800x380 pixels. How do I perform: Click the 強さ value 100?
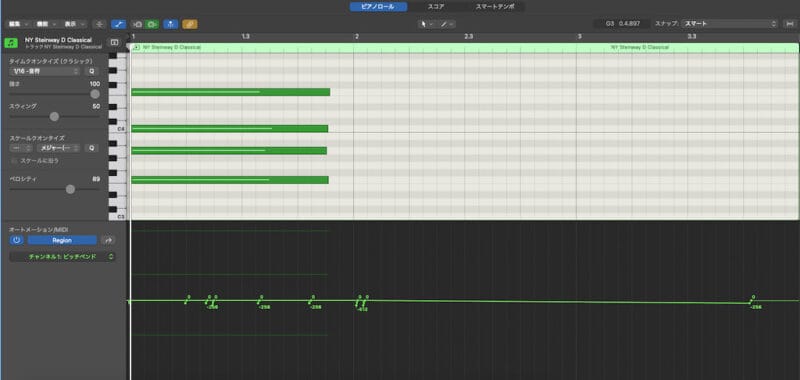95,84
